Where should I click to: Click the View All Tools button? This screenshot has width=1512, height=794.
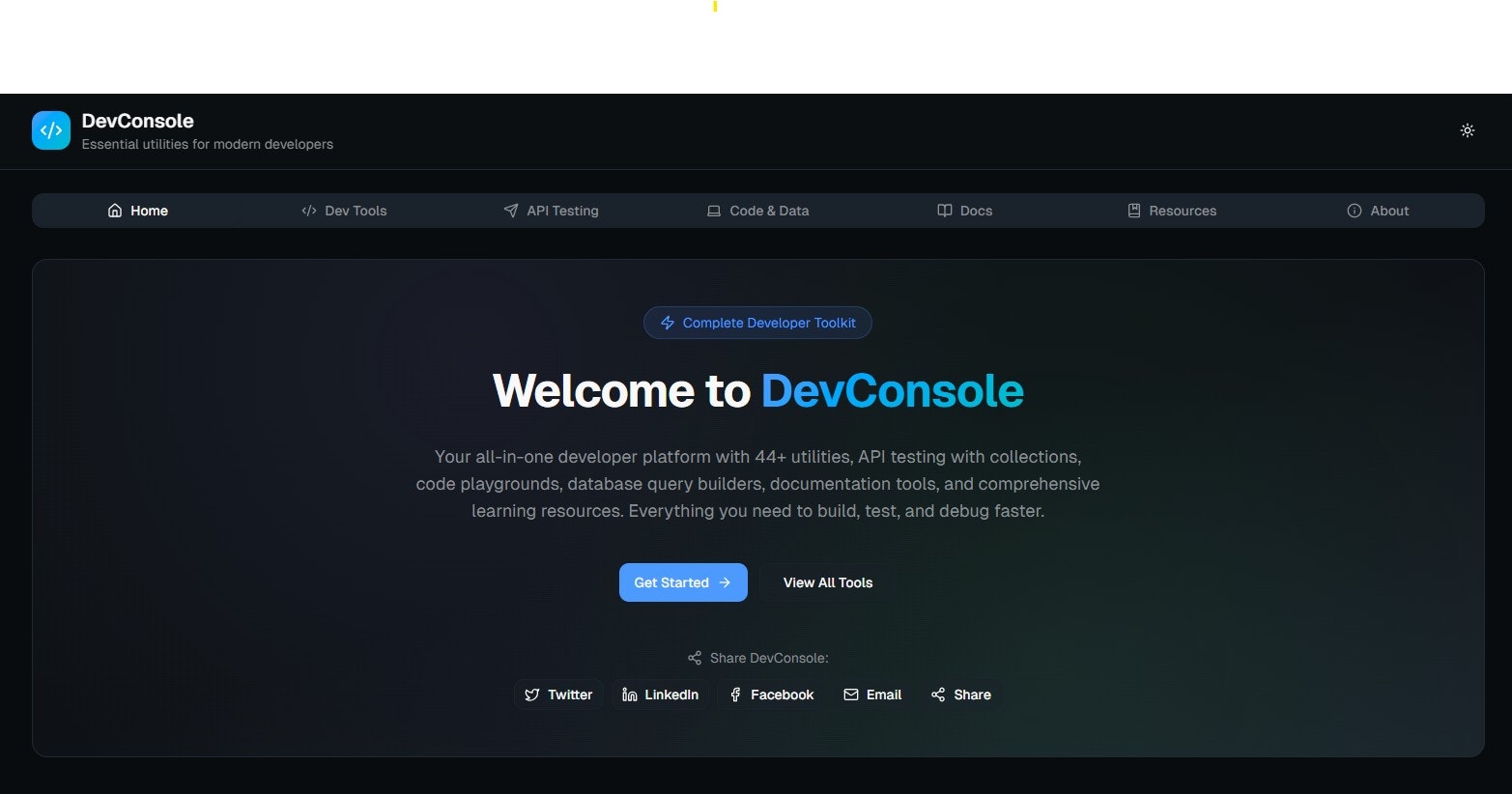pyautogui.click(x=827, y=581)
